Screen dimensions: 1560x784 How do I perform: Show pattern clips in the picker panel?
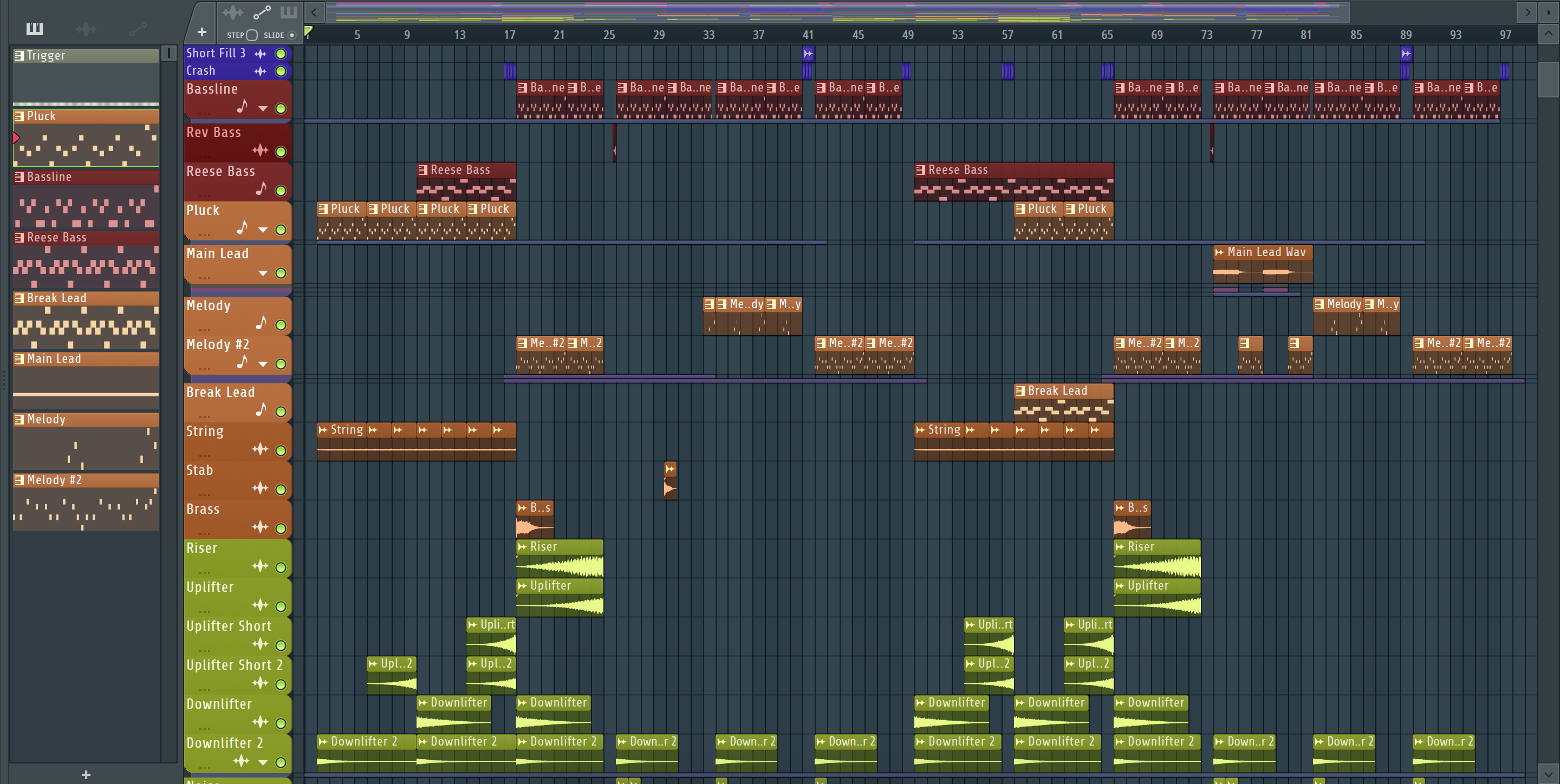tap(35, 29)
